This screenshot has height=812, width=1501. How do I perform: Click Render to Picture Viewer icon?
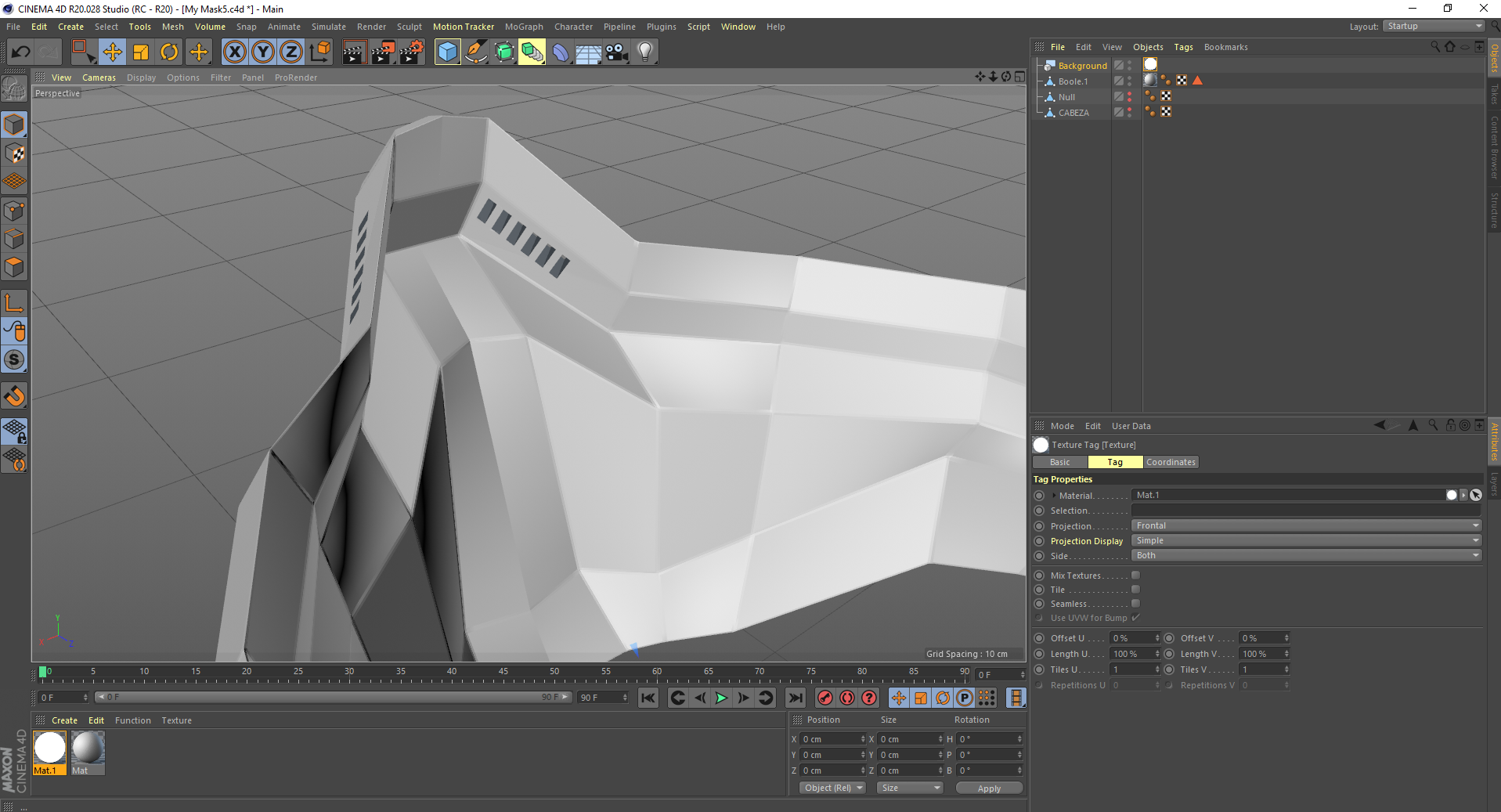(x=383, y=52)
